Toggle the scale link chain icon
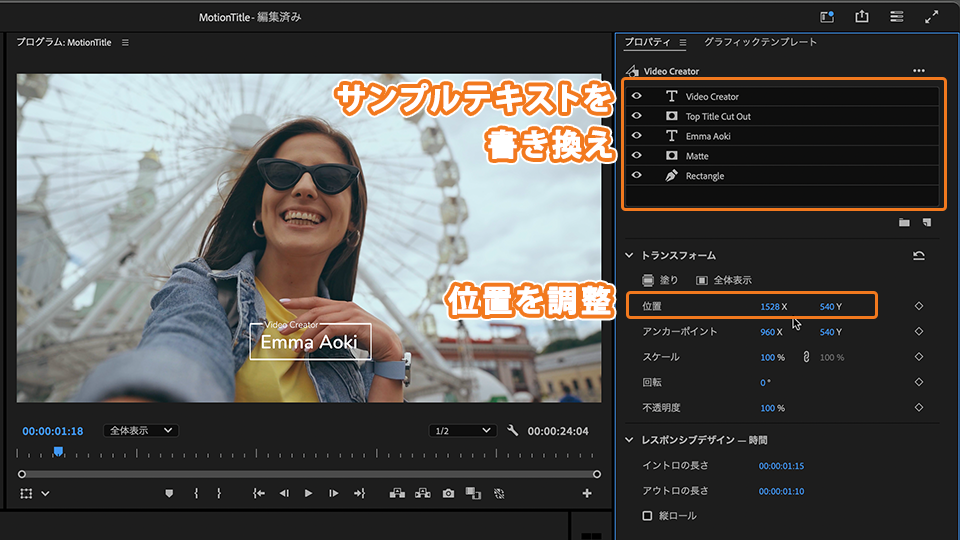Screen dimensions: 960x540 [x=805, y=357]
